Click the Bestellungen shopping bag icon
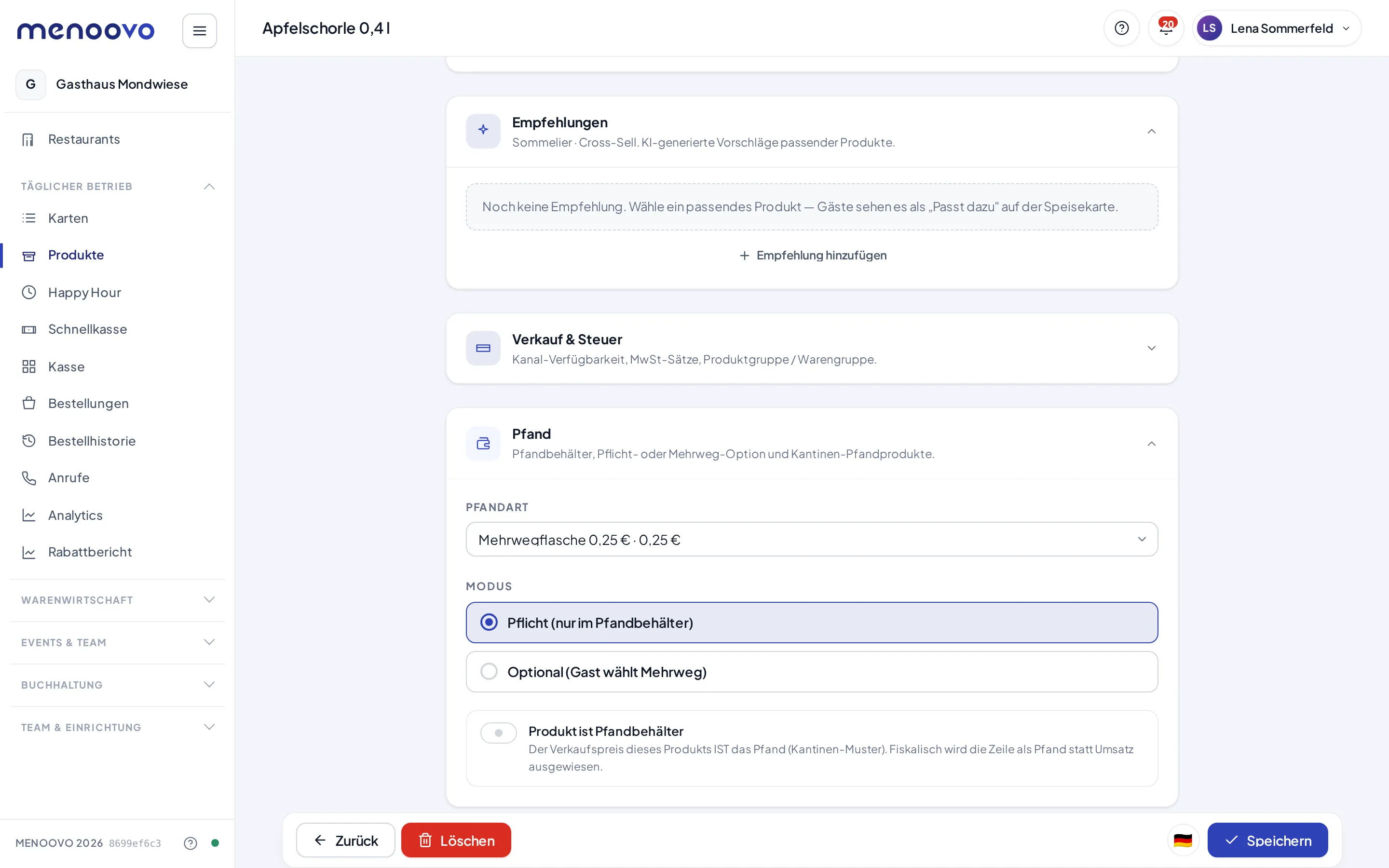1389x868 pixels. point(29,403)
